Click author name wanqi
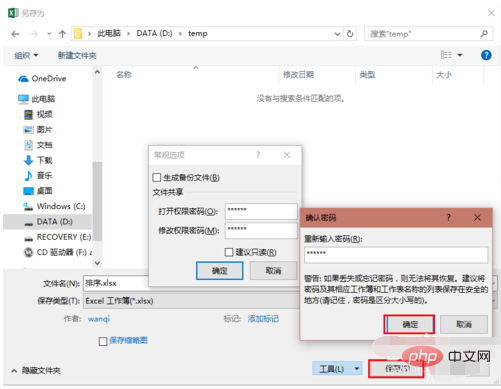 pos(99,319)
